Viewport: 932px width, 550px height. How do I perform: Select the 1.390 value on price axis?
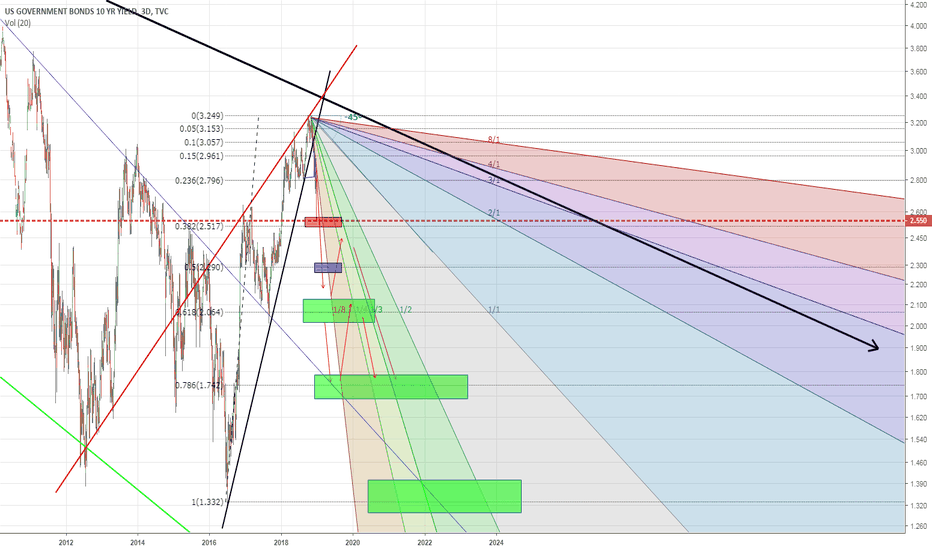click(918, 484)
